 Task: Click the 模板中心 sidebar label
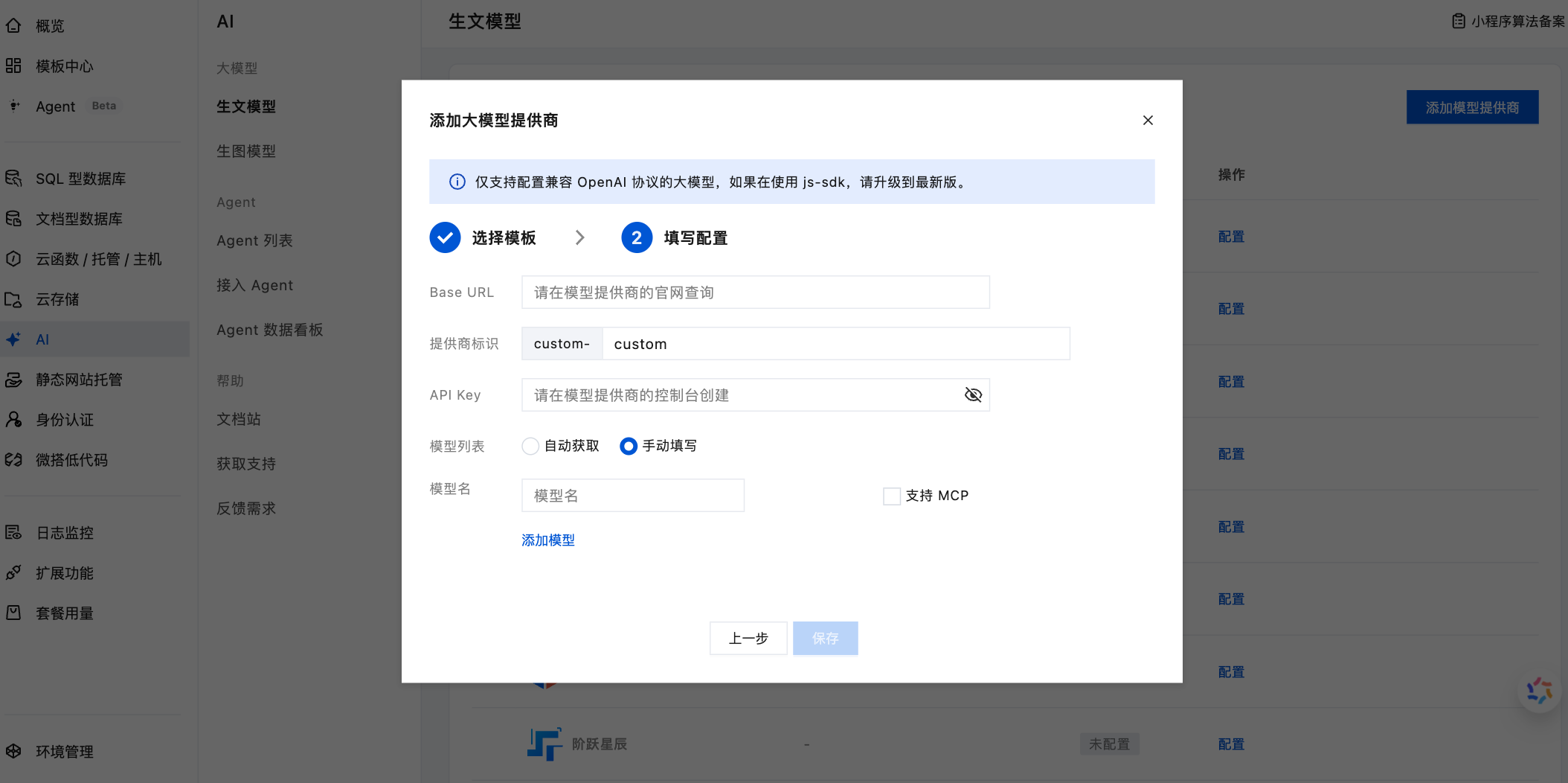pyautogui.click(x=65, y=66)
